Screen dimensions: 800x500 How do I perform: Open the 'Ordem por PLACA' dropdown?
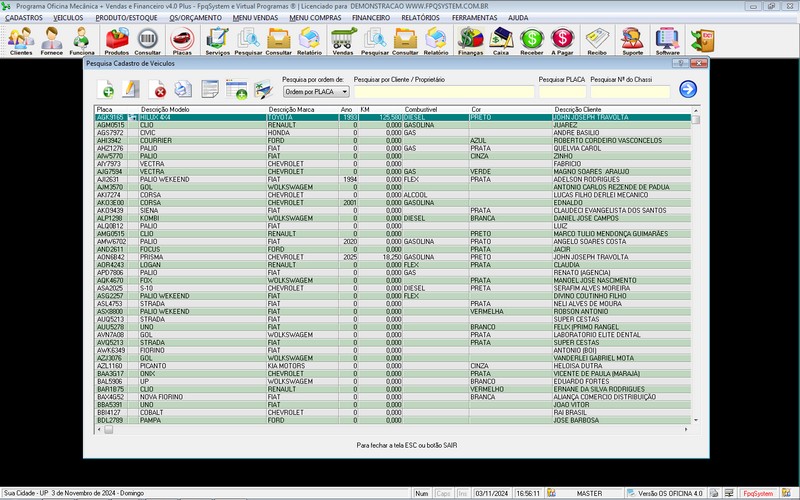(x=315, y=91)
